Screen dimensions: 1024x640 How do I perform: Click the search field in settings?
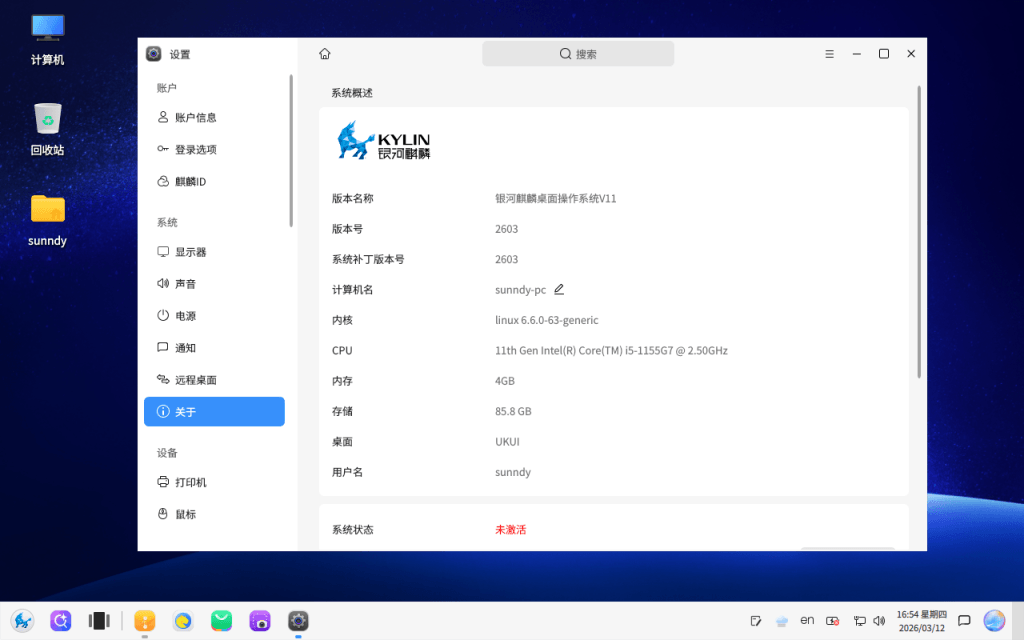coord(578,54)
